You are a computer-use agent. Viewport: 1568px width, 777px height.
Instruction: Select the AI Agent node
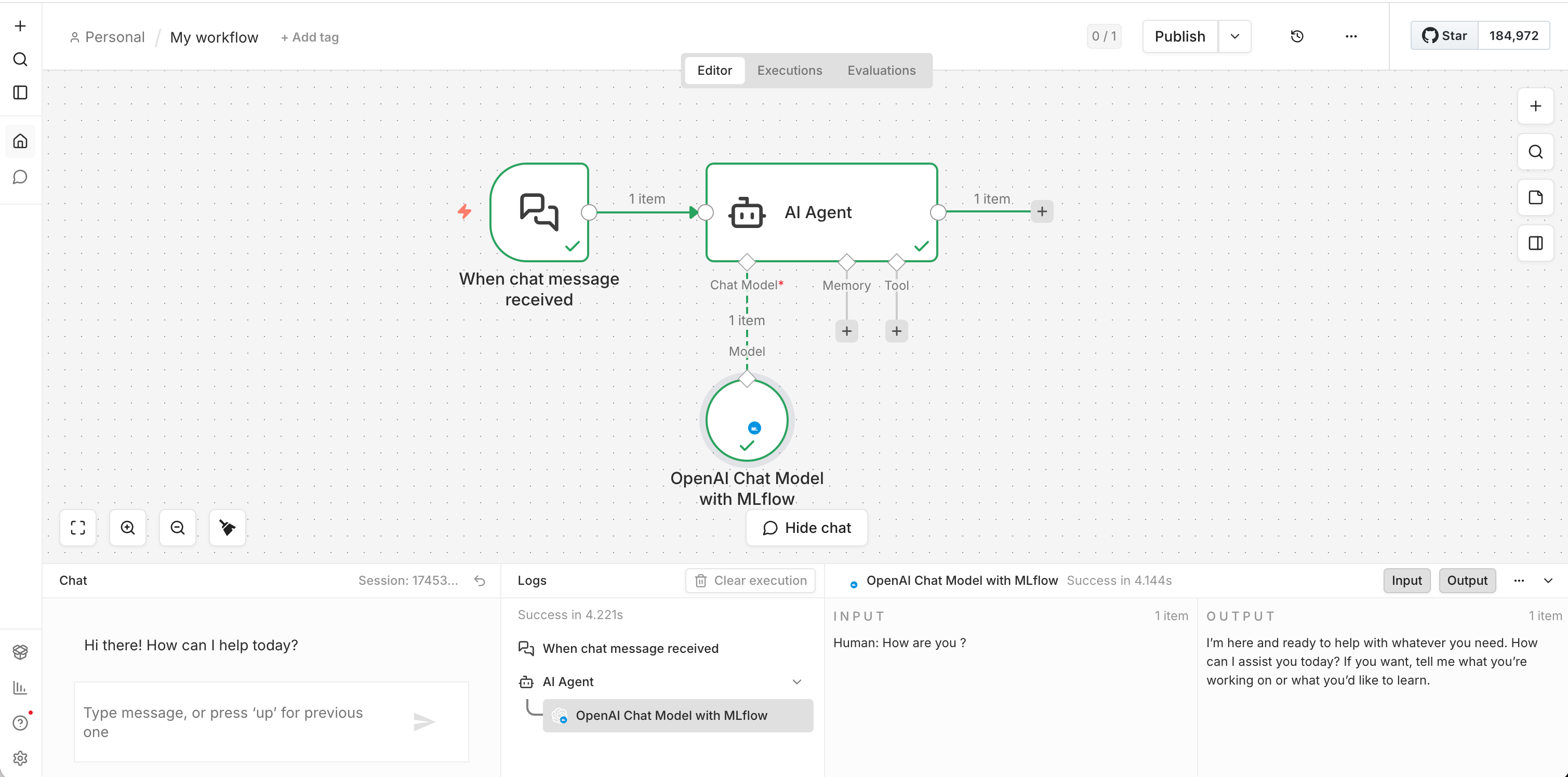pyautogui.click(x=821, y=212)
